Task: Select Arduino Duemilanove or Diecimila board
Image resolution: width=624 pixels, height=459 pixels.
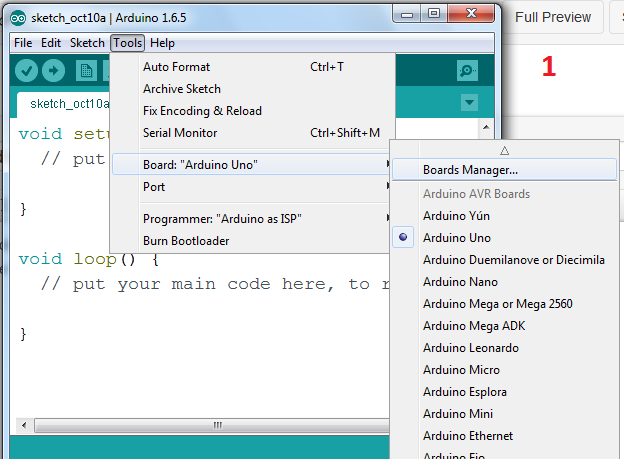Action: [504, 260]
